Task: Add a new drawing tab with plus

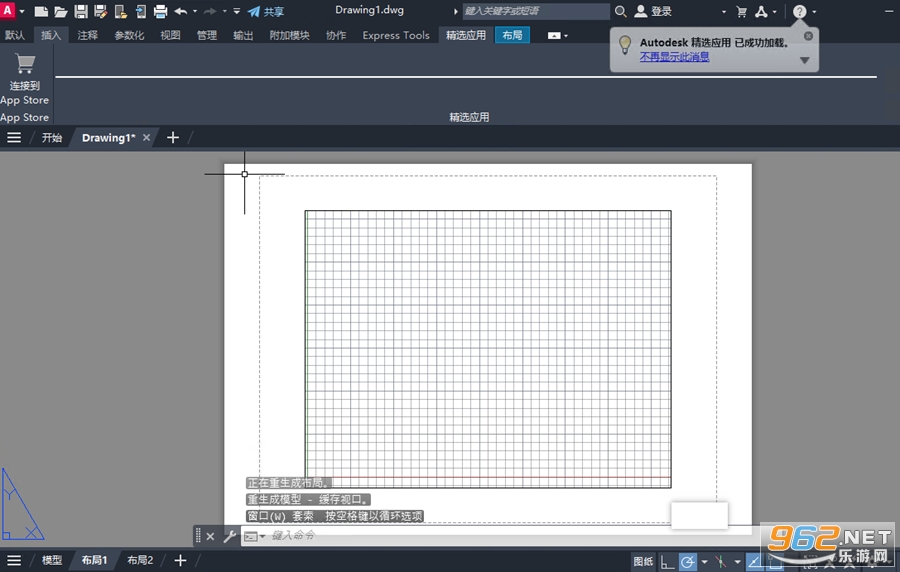Action: point(173,138)
